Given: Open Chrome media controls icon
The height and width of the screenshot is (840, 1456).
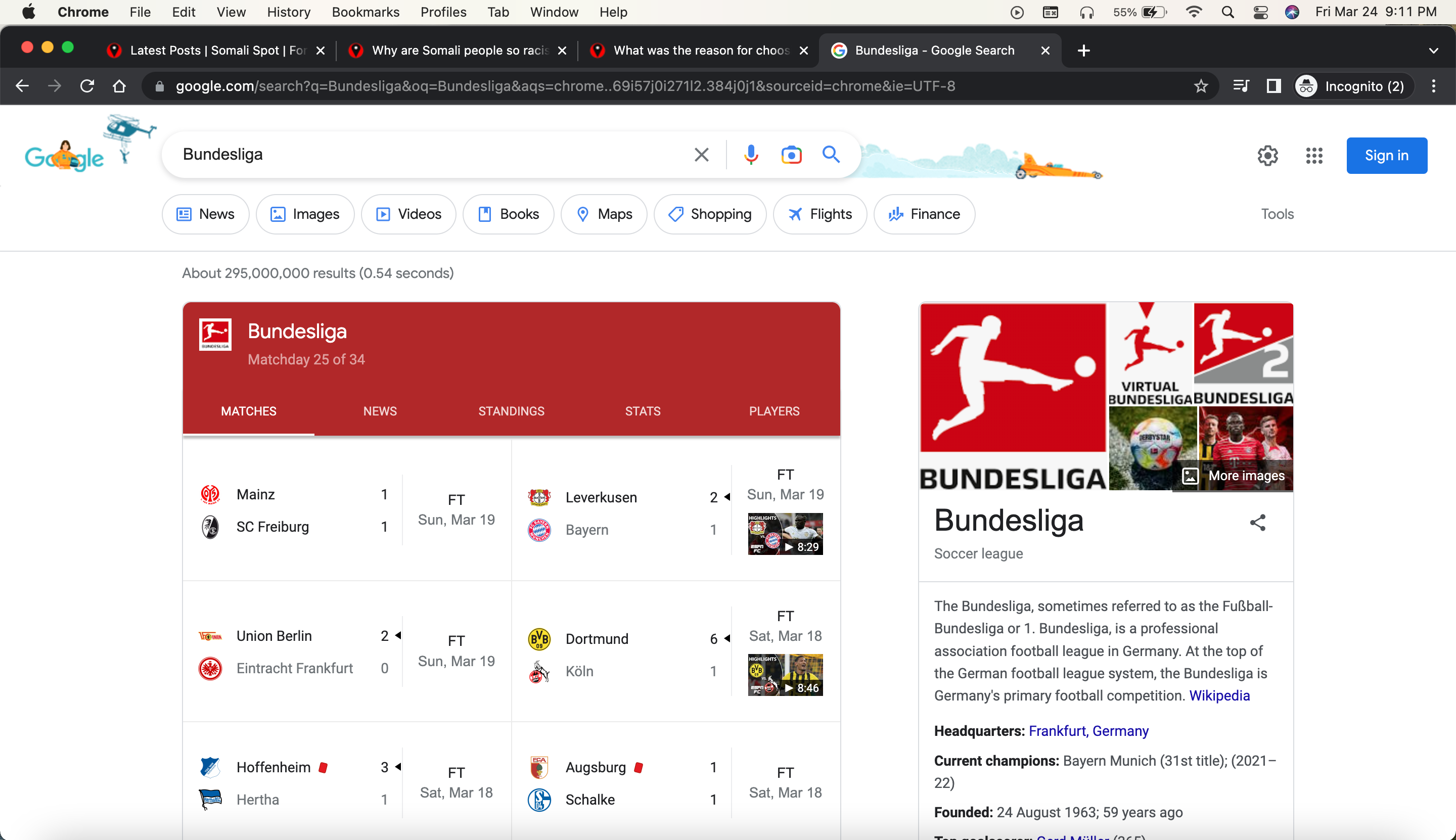Looking at the screenshot, I should tap(1241, 86).
